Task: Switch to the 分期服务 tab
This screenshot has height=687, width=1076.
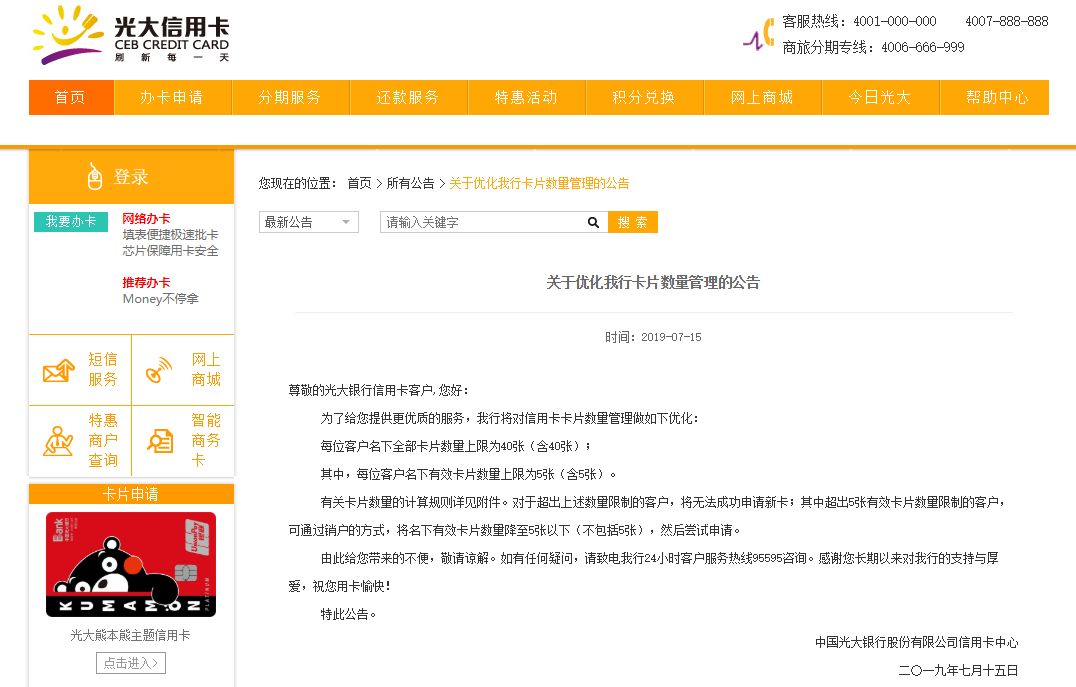Action: pos(291,97)
